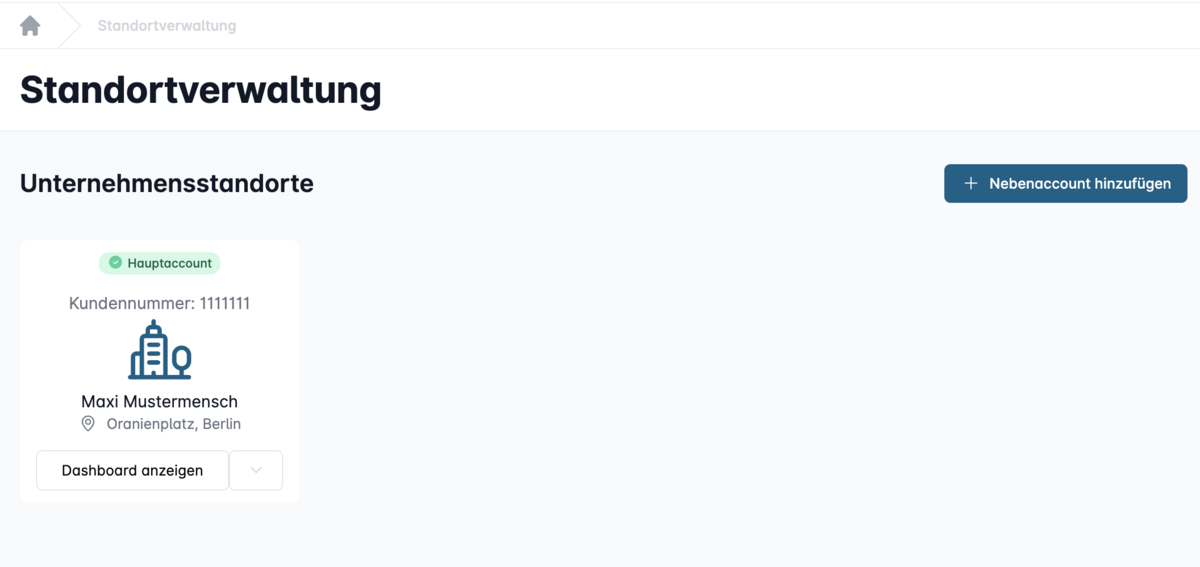Image resolution: width=1200 pixels, height=567 pixels.
Task: Select the Maxi Mustermensch account name
Action: [x=159, y=402]
